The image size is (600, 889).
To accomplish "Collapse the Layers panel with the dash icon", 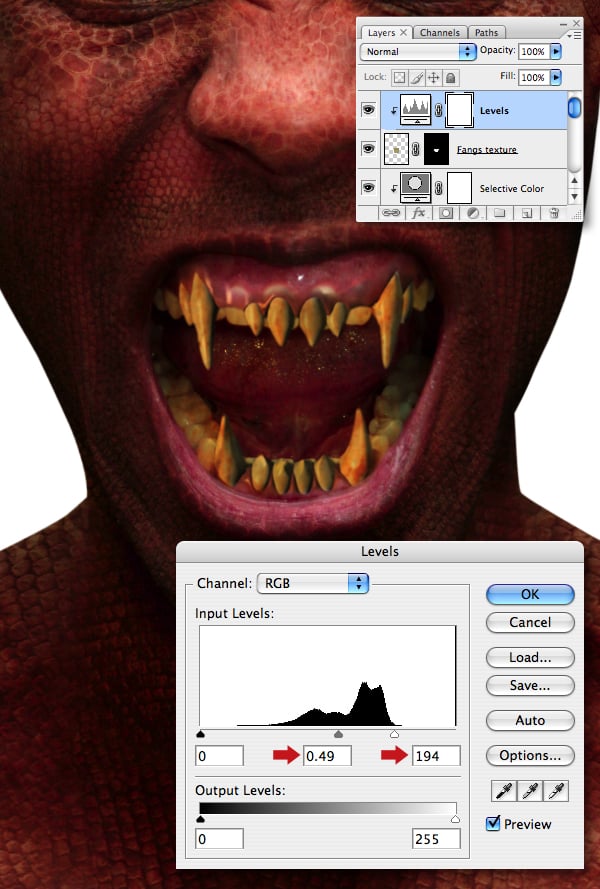I will 563,24.
